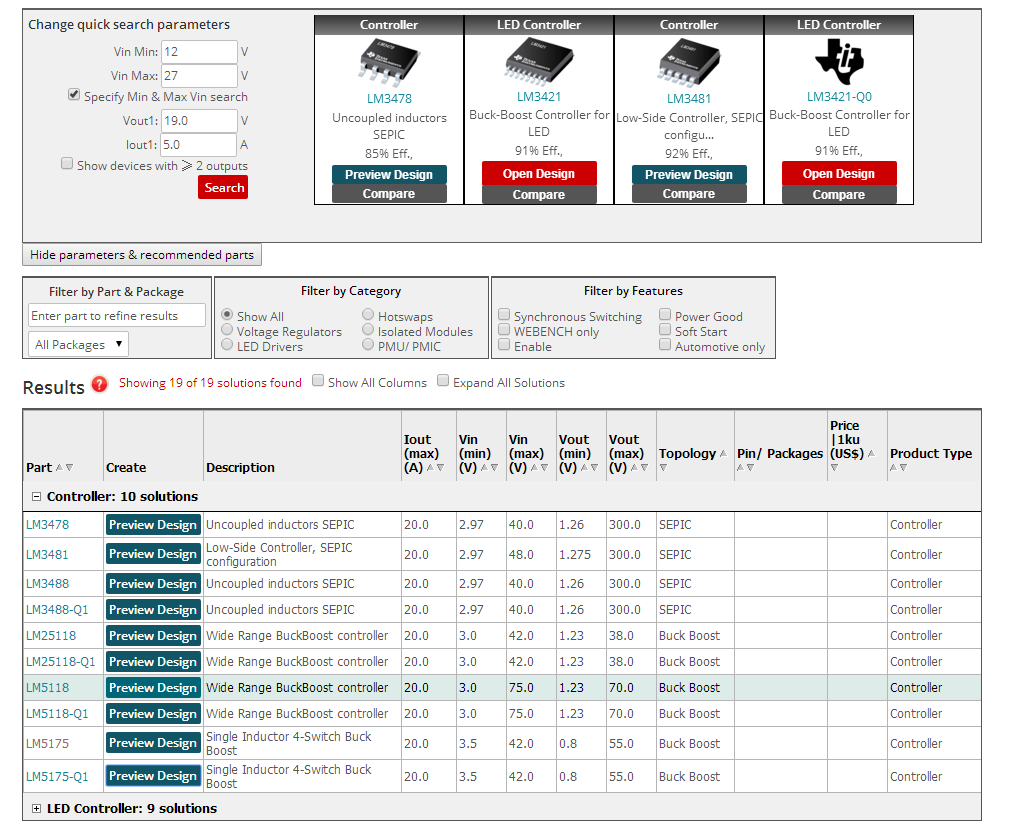The image size is (1025, 830).
Task: Click the Description column header
Action: (x=241, y=468)
